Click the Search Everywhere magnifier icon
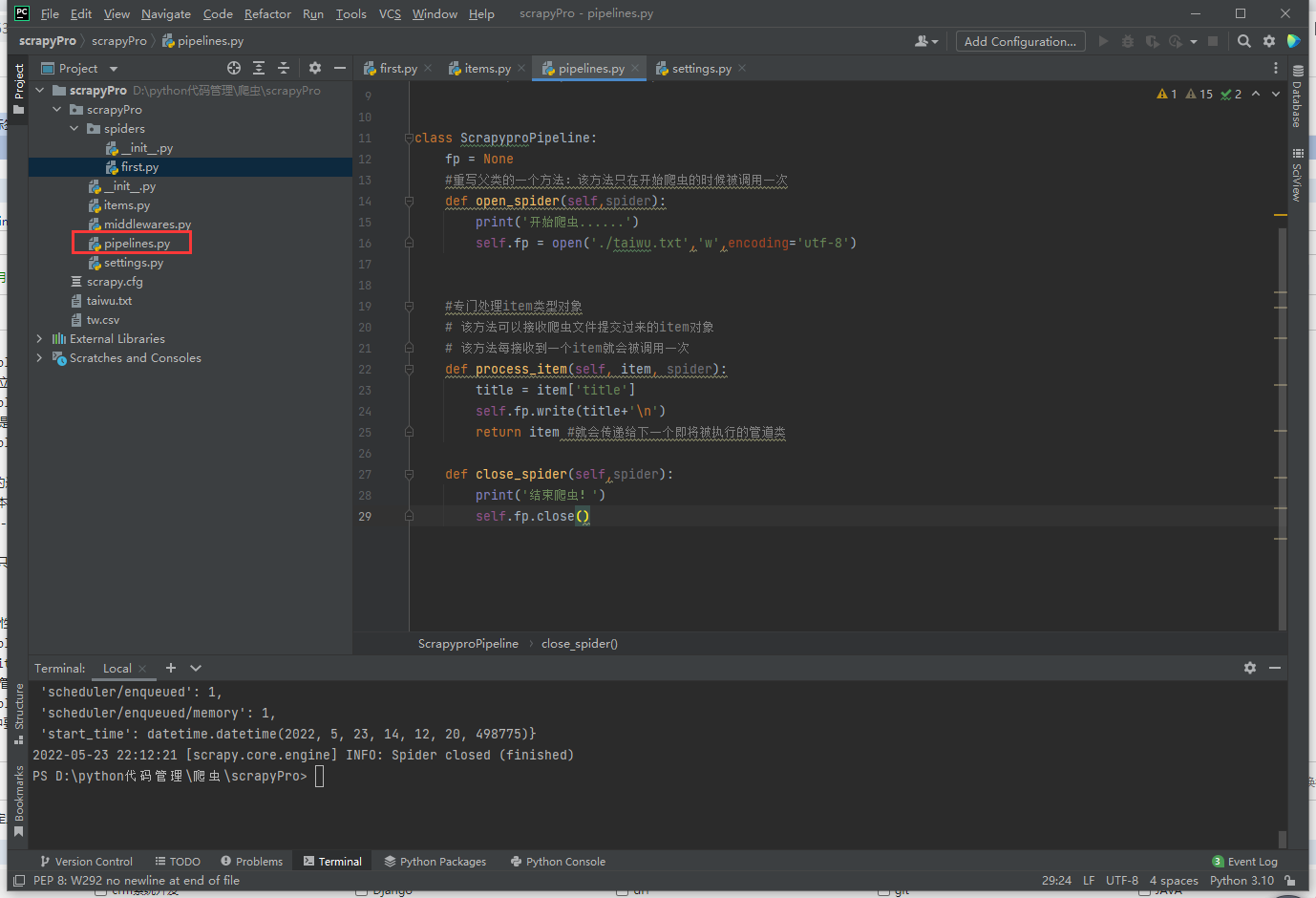The height and width of the screenshot is (898, 1316). click(1243, 41)
